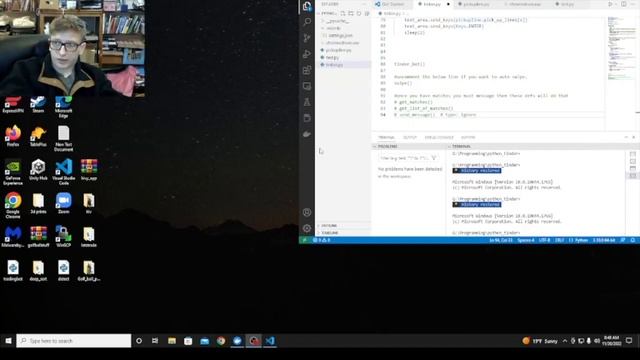Viewport: 640px width, 360px height.
Task: Show hidden system tray icons chevron
Action: (565, 341)
